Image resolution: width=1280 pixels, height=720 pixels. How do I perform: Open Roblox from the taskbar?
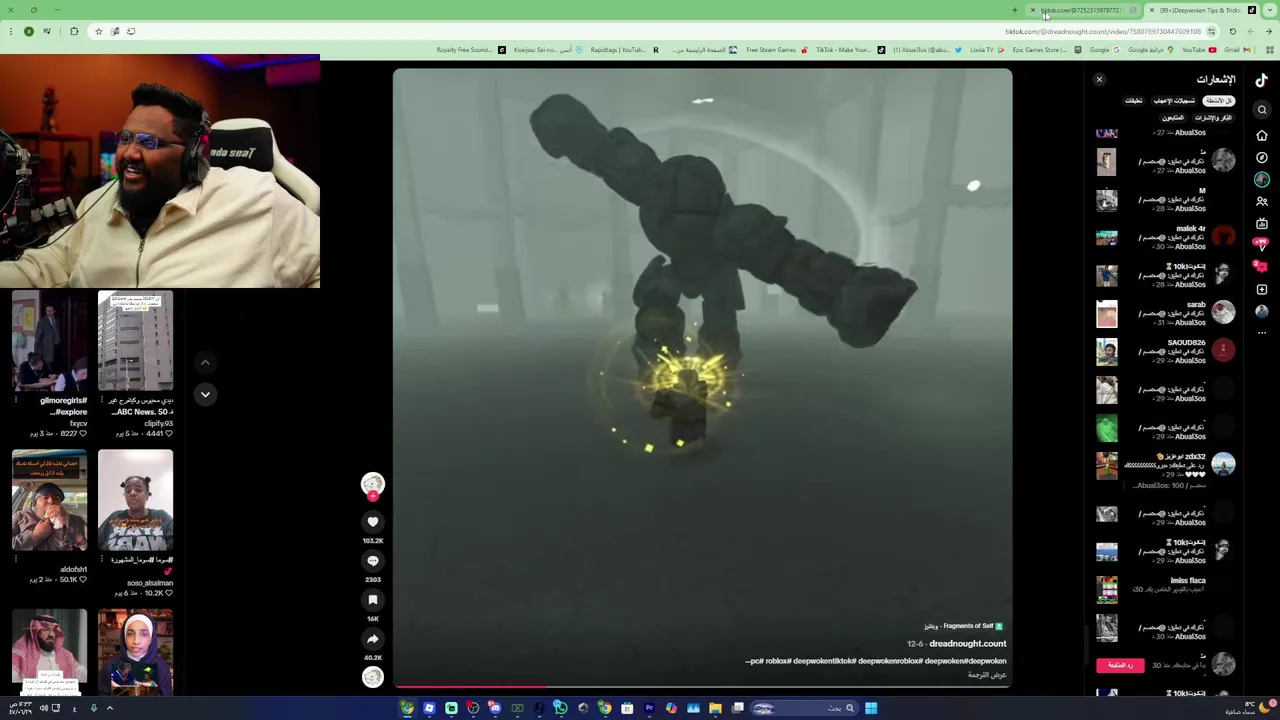pos(429,708)
